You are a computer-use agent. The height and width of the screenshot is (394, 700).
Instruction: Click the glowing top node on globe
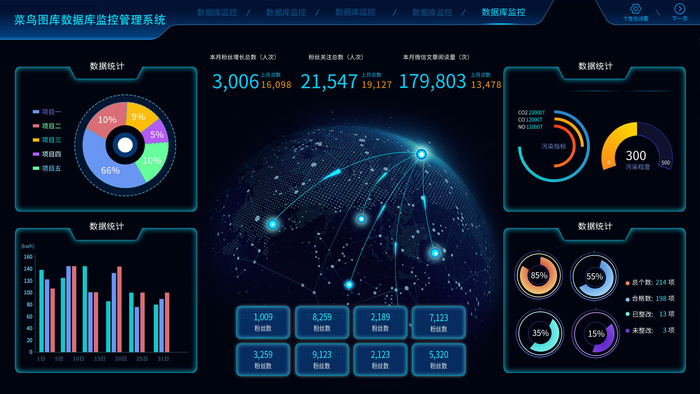click(x=421, y=154)
